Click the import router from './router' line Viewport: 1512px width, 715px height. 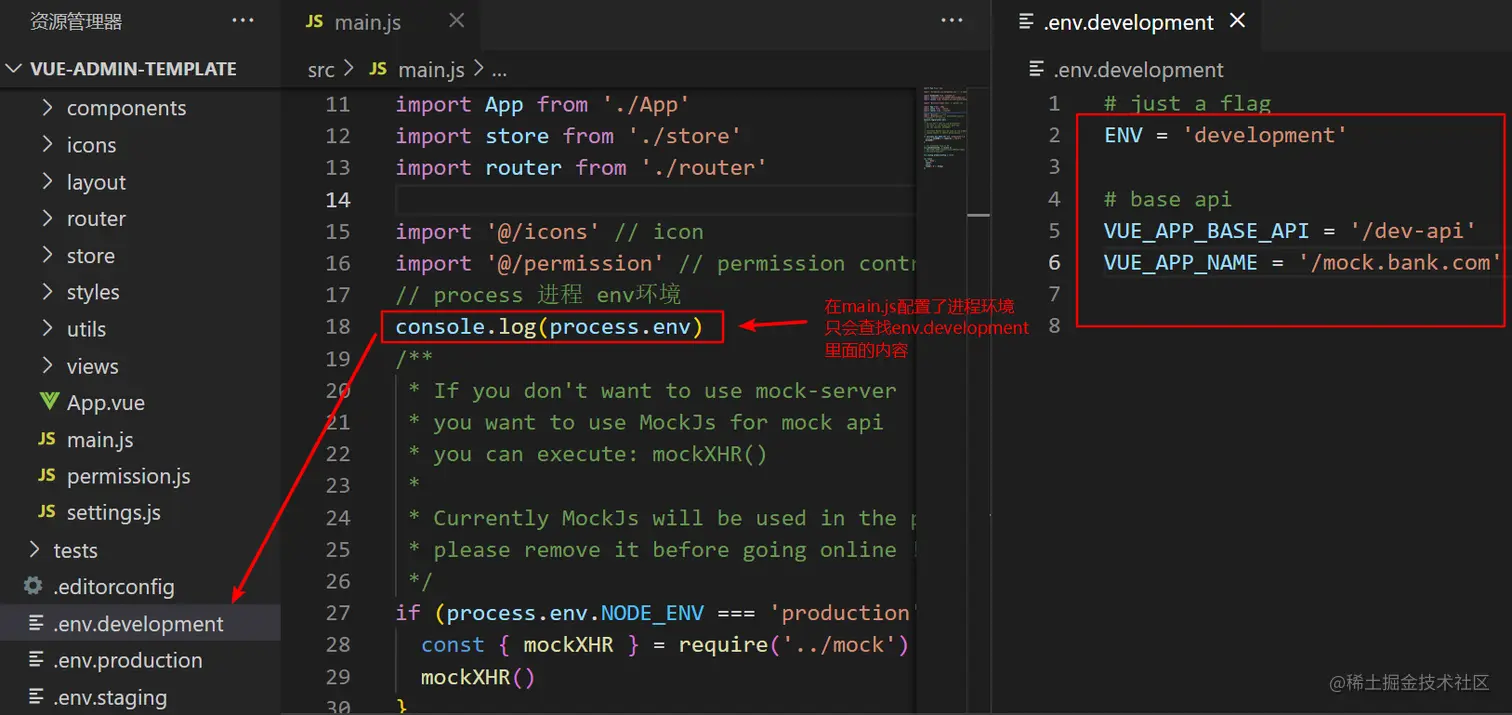pos(581,168)
